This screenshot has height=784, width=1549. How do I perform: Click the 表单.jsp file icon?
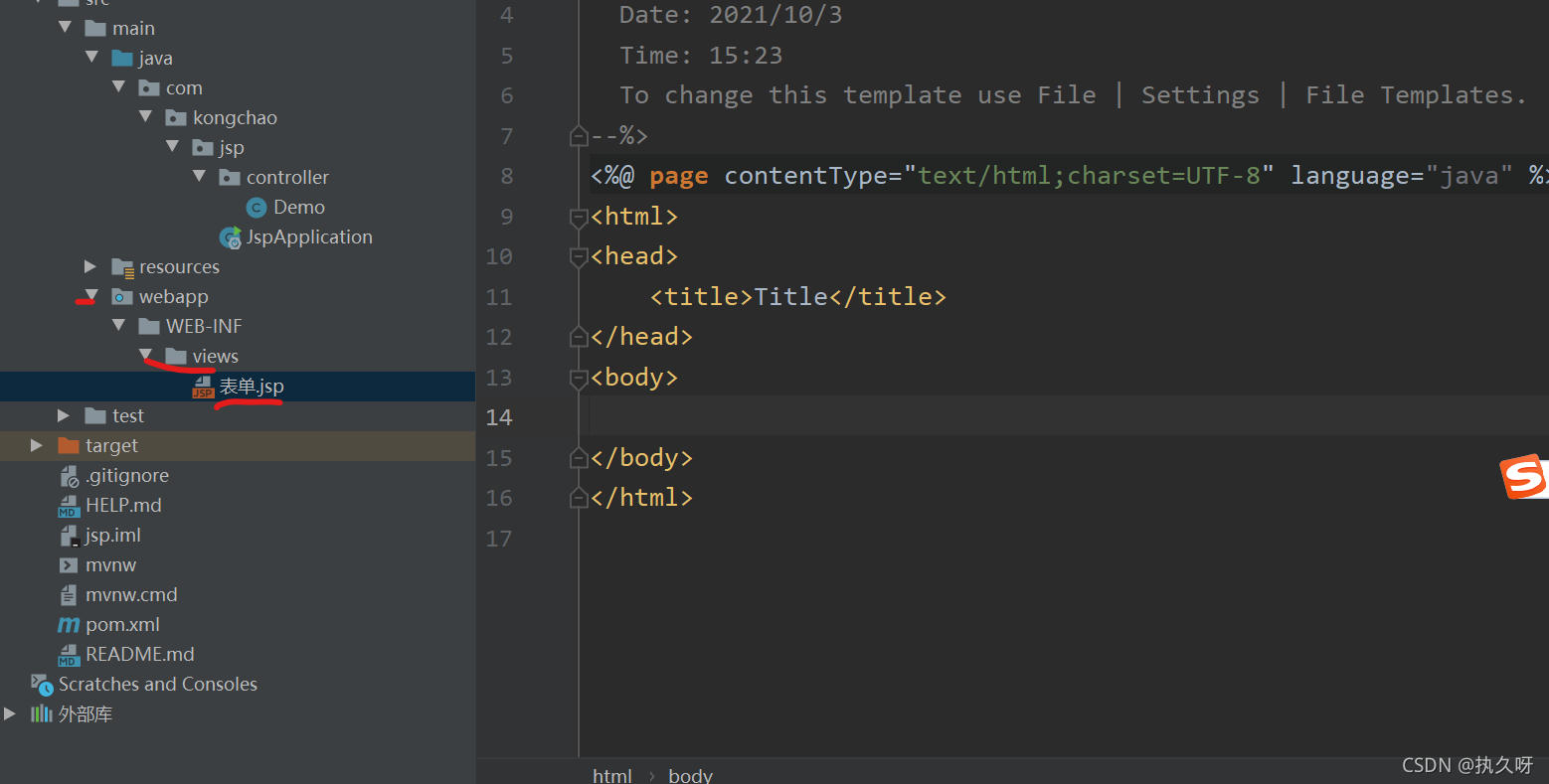tap(203, 388)
